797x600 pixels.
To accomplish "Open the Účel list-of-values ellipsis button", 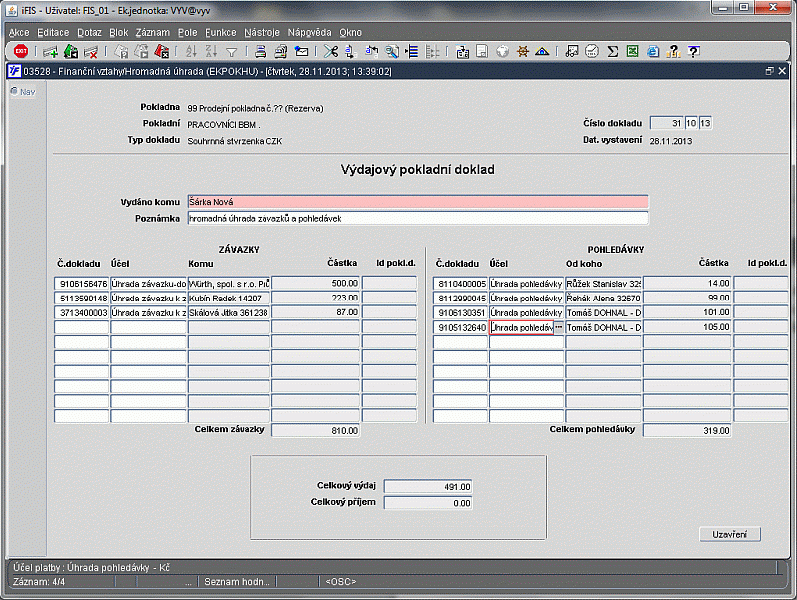I will tap(559, 327).
